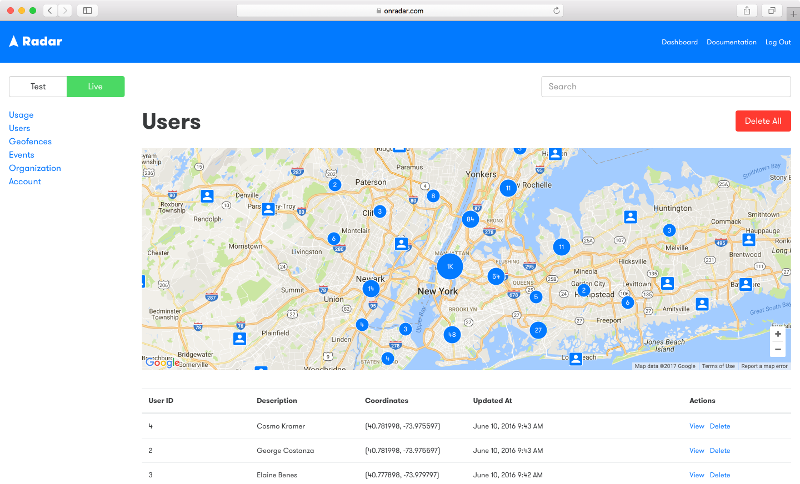Click the Radar logo in the header
800x484 pixels.
coord(36,42)
